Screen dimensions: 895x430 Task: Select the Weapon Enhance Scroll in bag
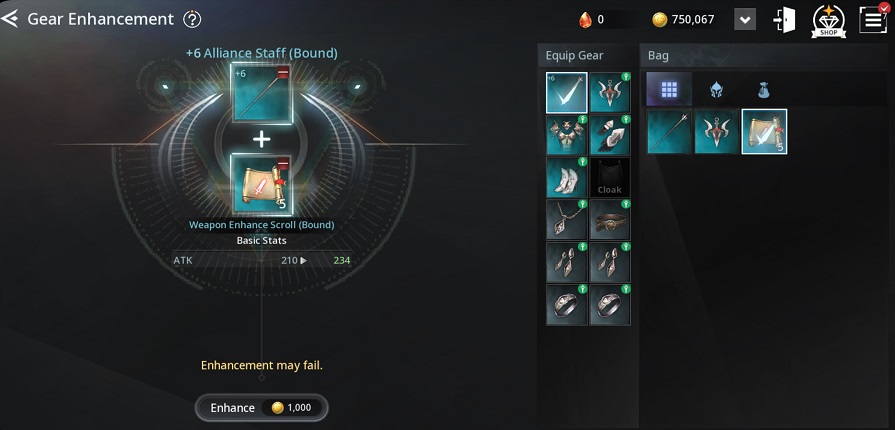(x=764, y=131)
